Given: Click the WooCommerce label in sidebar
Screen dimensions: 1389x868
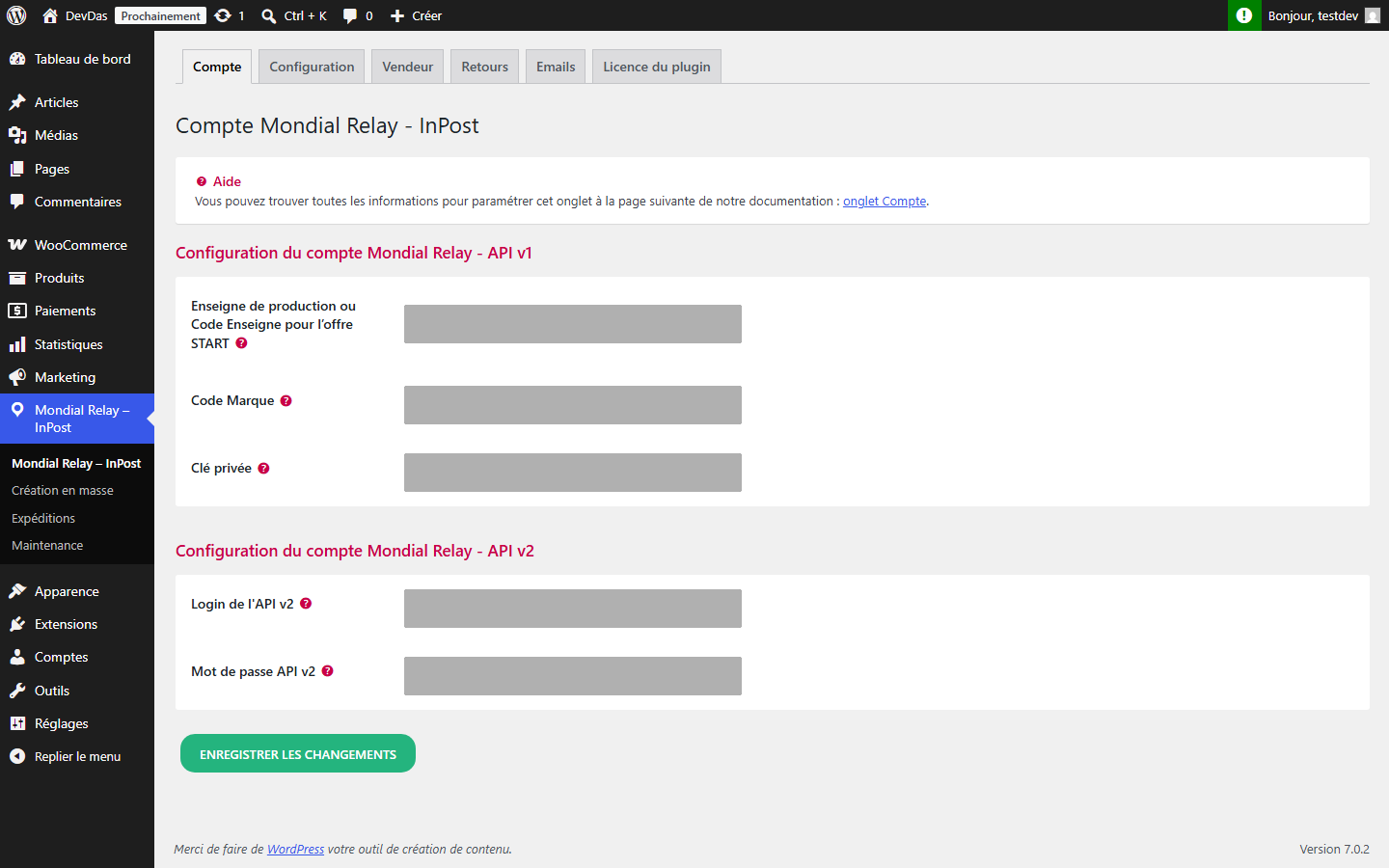Looking at the screenshot, I should 81,245.
